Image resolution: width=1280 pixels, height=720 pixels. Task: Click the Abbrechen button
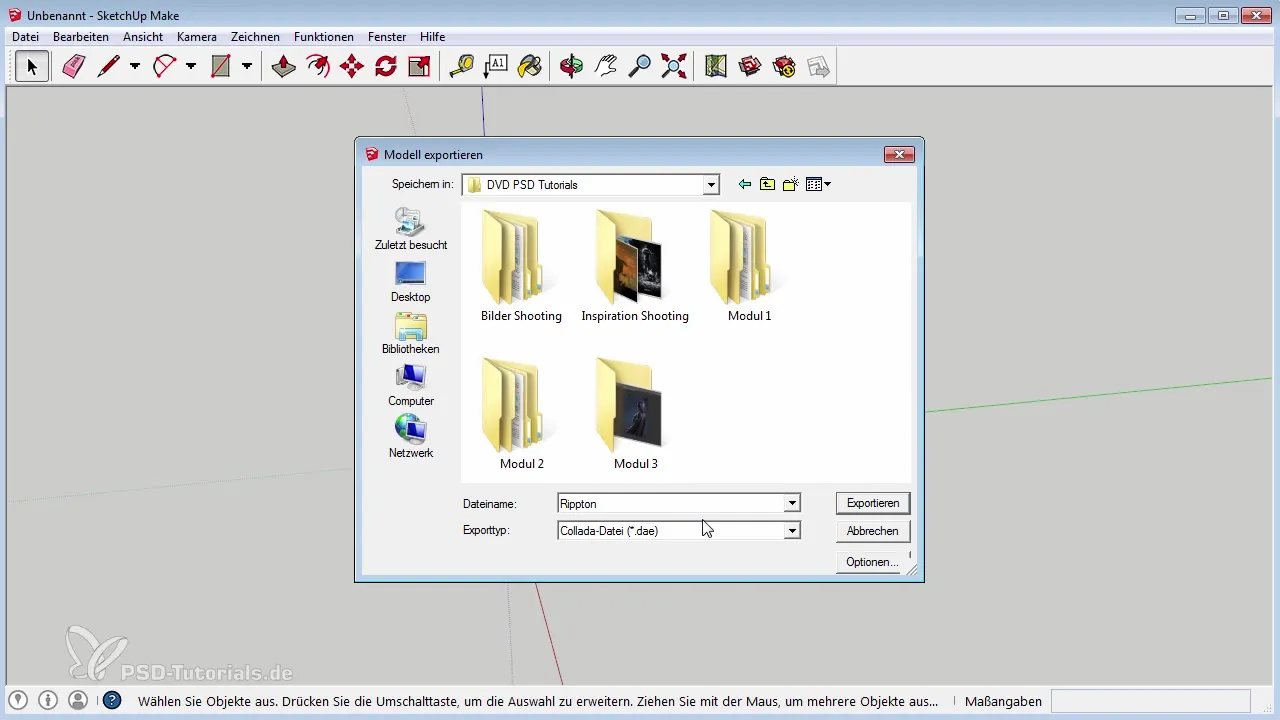point(873,531)
